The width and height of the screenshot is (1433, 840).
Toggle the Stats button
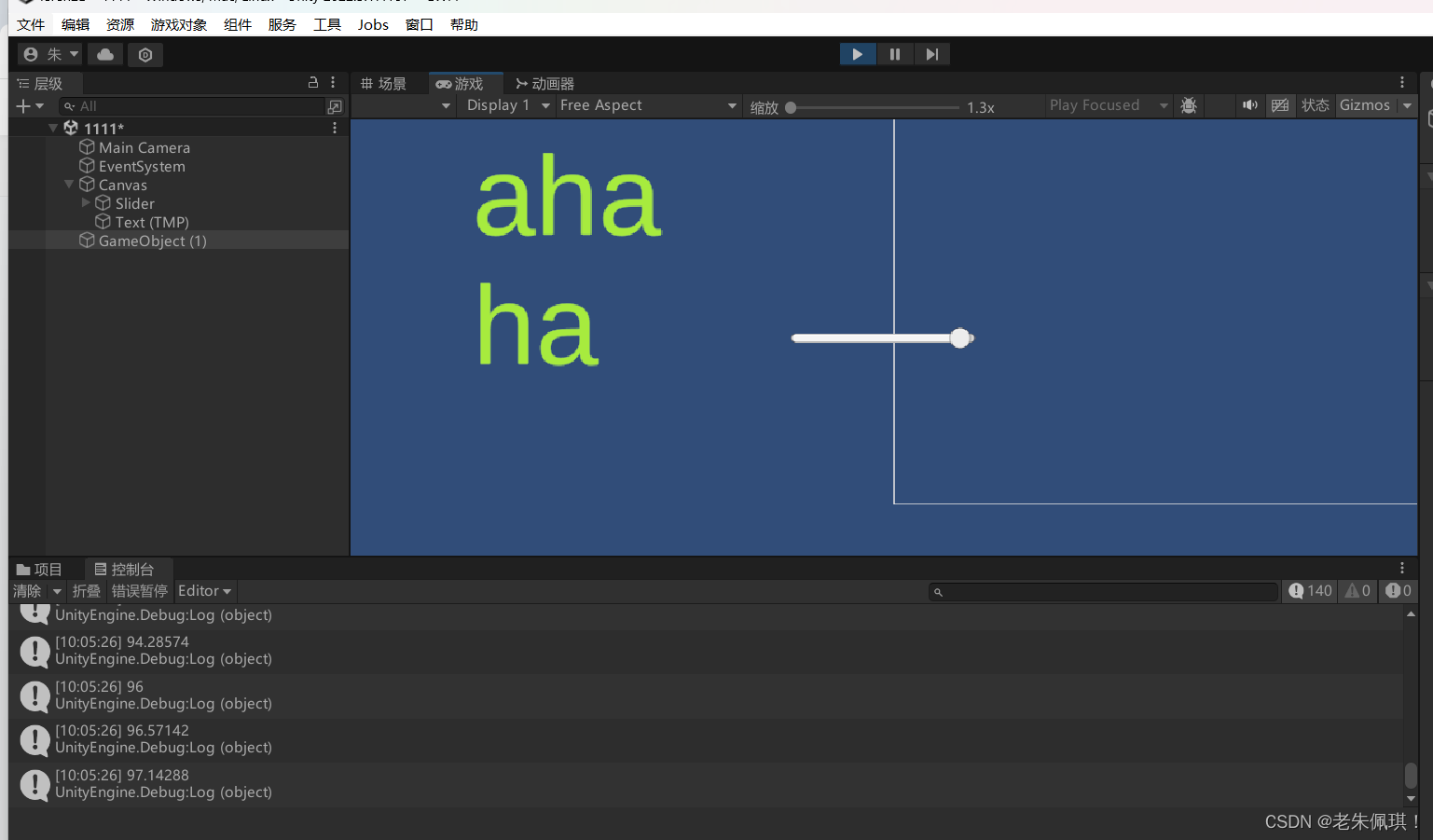(x=1316, y=105)
